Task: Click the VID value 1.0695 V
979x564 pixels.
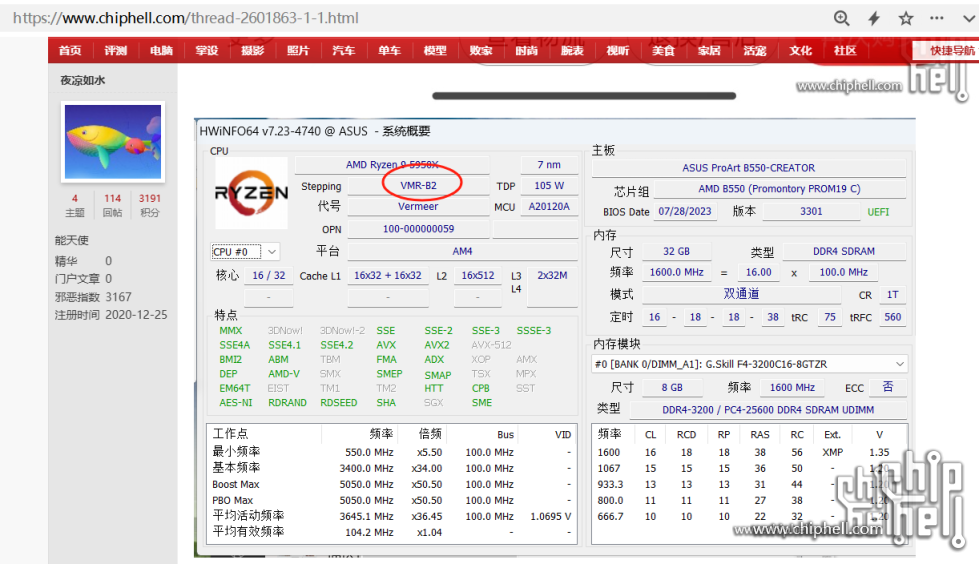Action: coord(551,517)
